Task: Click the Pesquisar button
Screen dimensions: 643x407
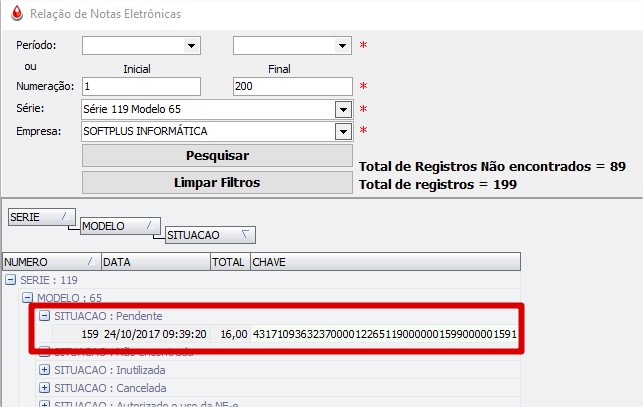Action: click(217, 155)
